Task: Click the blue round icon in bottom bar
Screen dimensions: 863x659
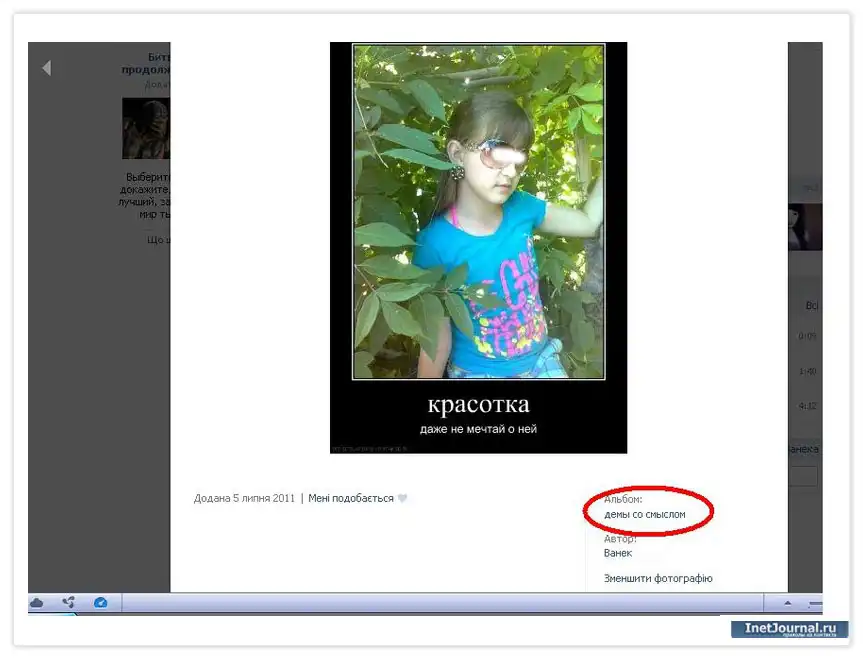Action: pyautogui.click(x=100, y=603)
